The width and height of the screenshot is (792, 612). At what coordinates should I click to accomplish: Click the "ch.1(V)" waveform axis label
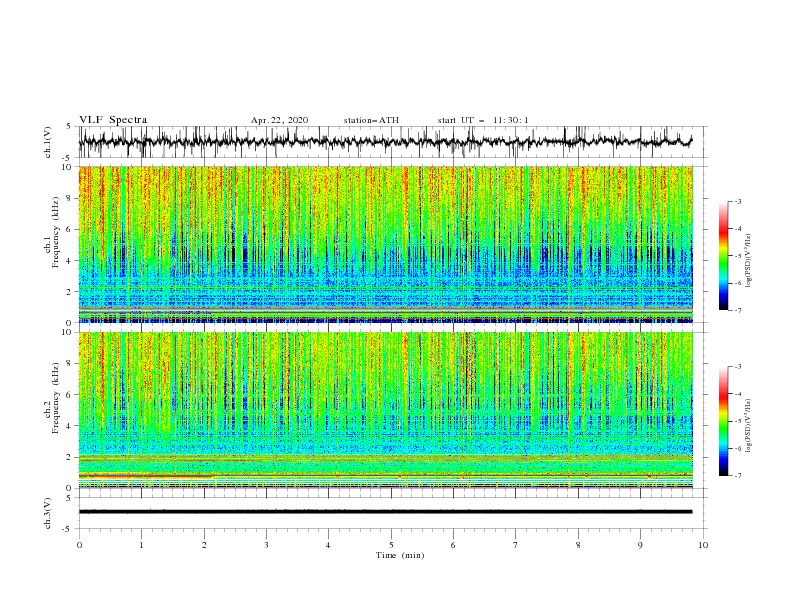[x=48, y=142]
